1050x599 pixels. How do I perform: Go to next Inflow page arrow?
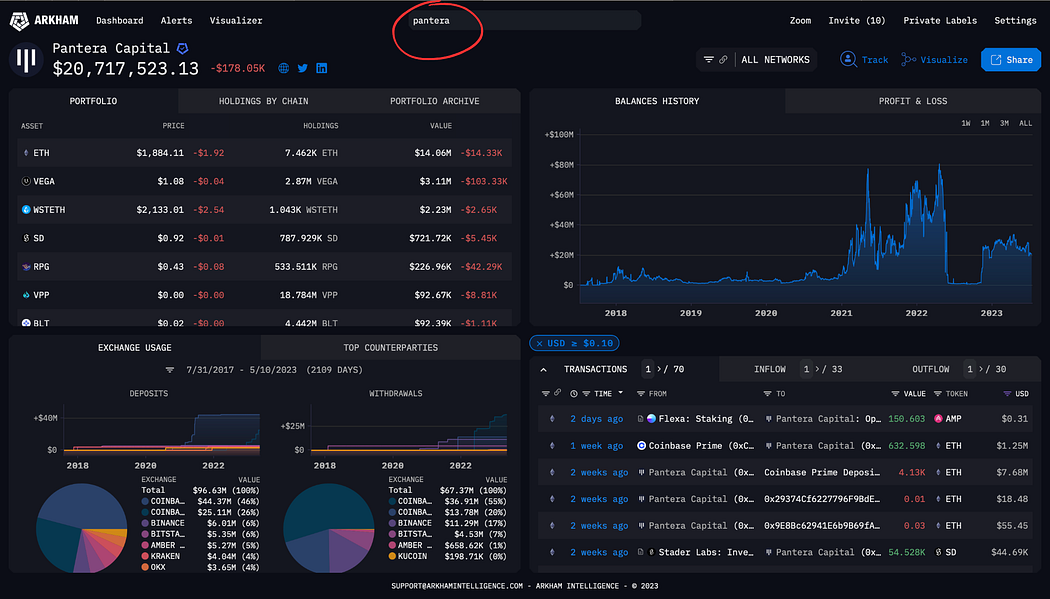[x=818, y=369]
